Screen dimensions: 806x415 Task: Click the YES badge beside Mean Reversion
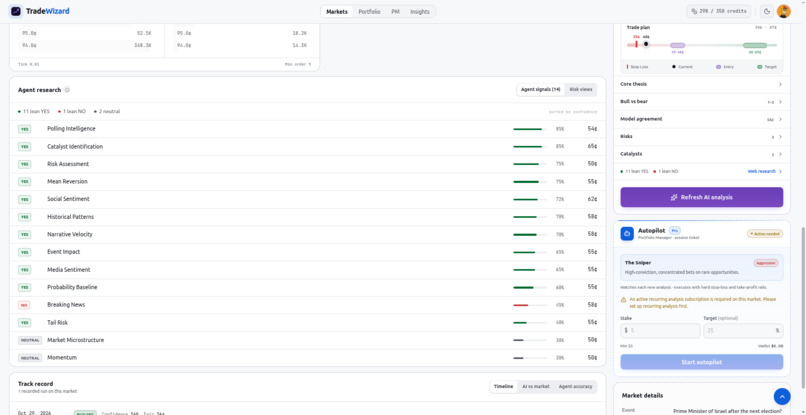[x=24, y=182]
